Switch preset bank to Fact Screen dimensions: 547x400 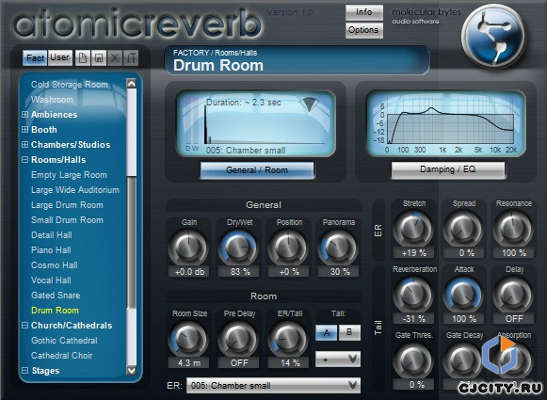pos(35,58)
